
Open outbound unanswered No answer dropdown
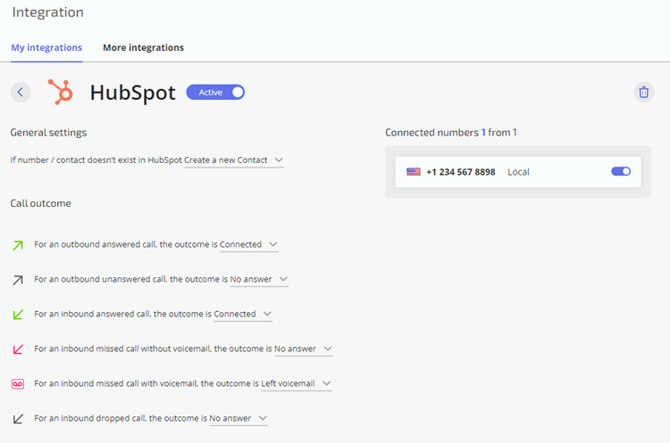pos(259,279)
